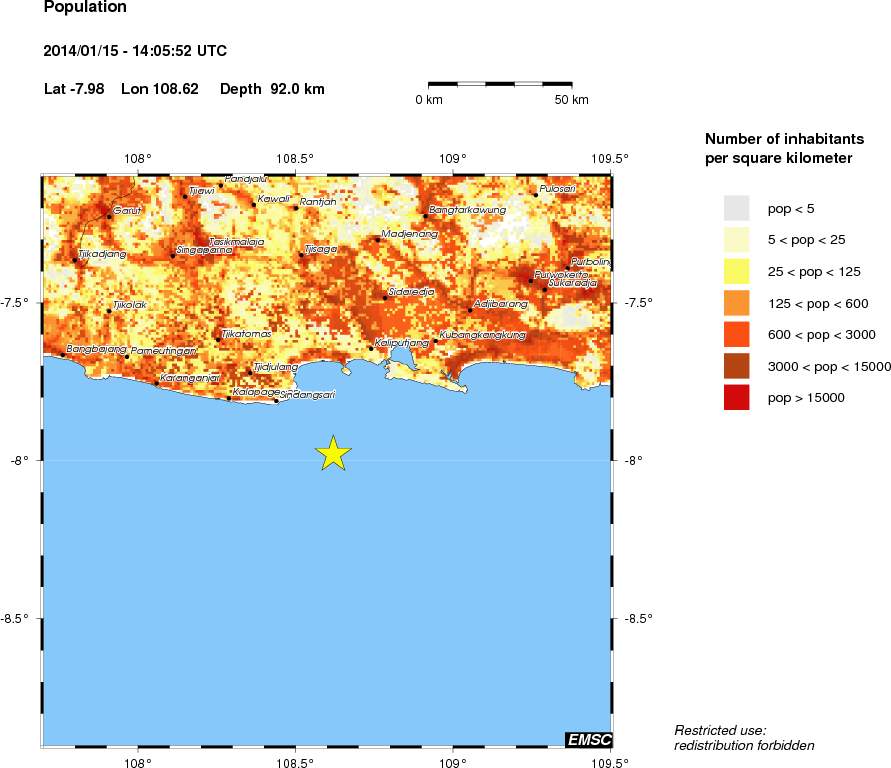Click the yellow earthquake epicenter star

pos(334,453)
